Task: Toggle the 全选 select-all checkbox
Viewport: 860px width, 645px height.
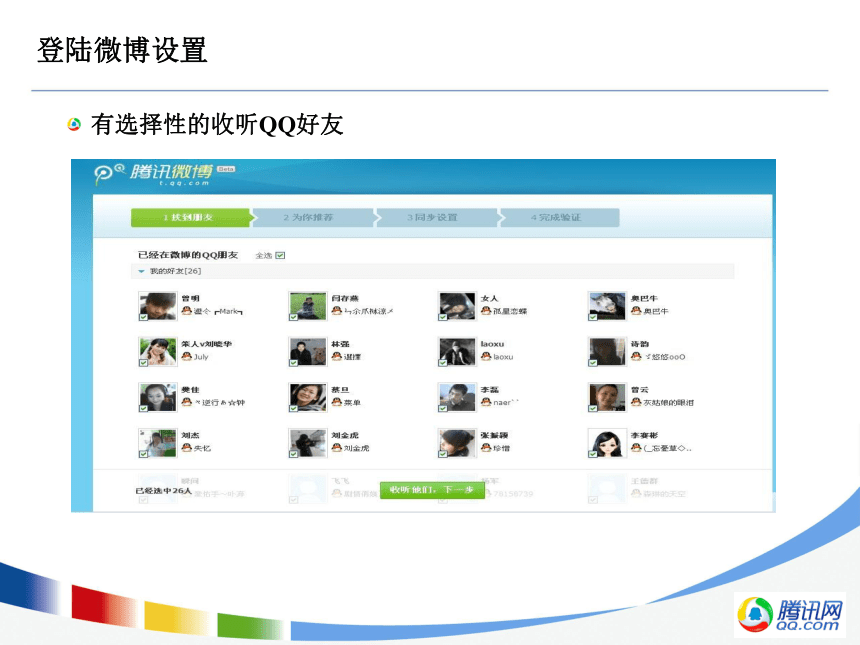Action: 280,255
